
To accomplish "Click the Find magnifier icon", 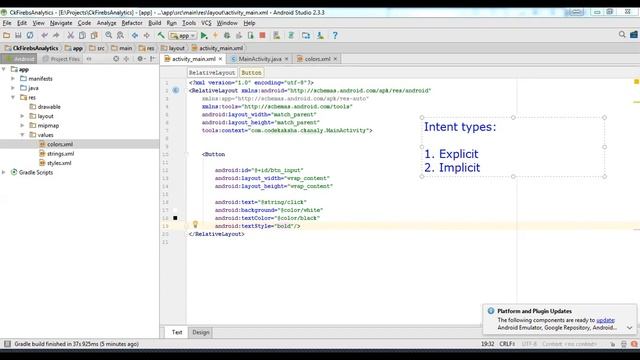I will 108,36.
